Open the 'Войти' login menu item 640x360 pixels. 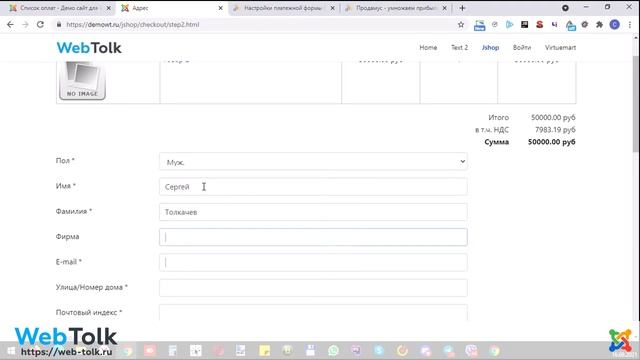coord(522,47)
